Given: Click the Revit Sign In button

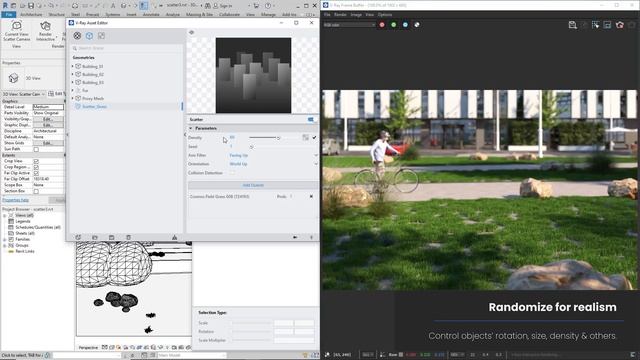Looking at the screenshot, I should (222, 6).
